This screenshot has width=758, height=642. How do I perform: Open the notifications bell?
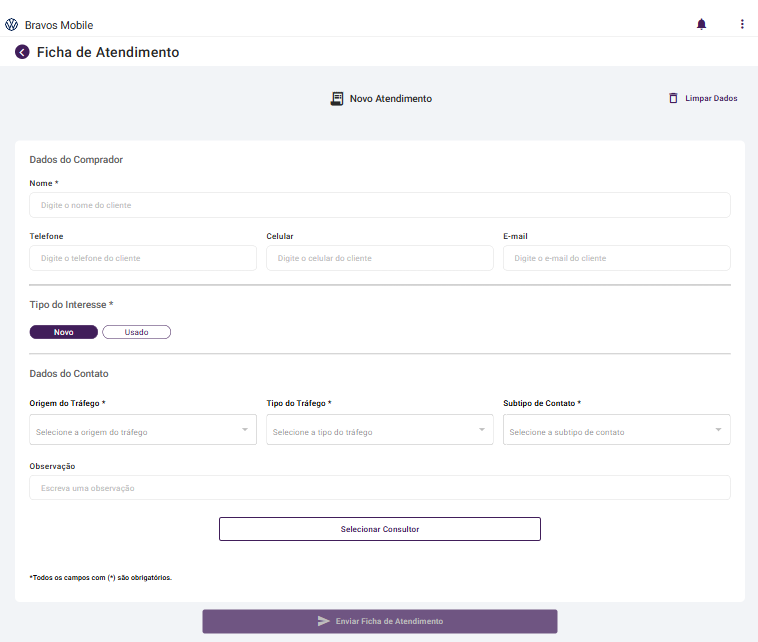(x=701, y=24)
